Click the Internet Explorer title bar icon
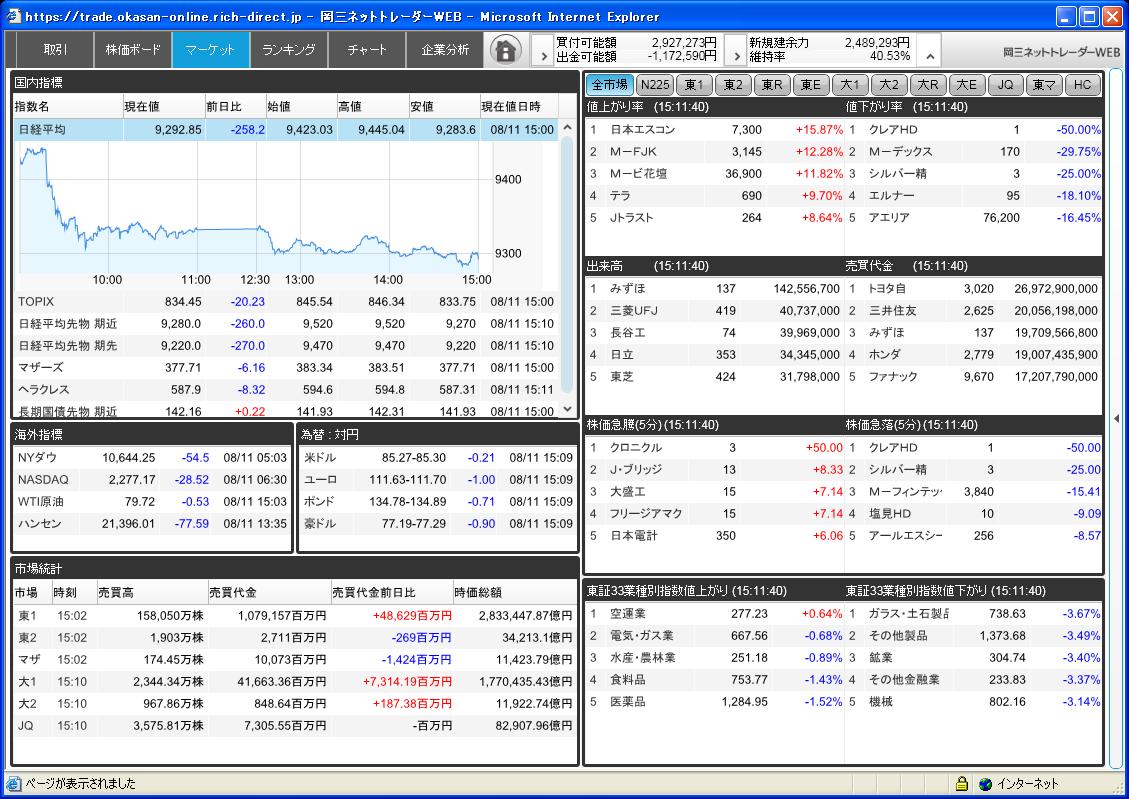Screen dimensions: 1129x799 pos(13,16)
